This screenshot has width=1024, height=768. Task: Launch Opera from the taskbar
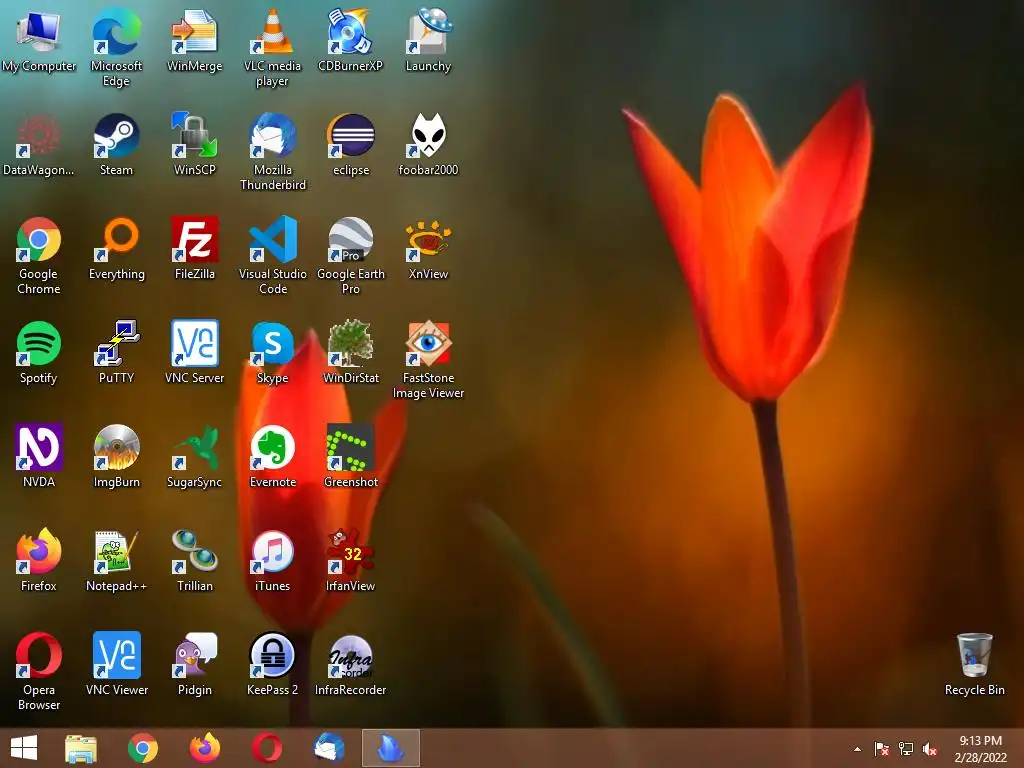(x=266, y=748)
